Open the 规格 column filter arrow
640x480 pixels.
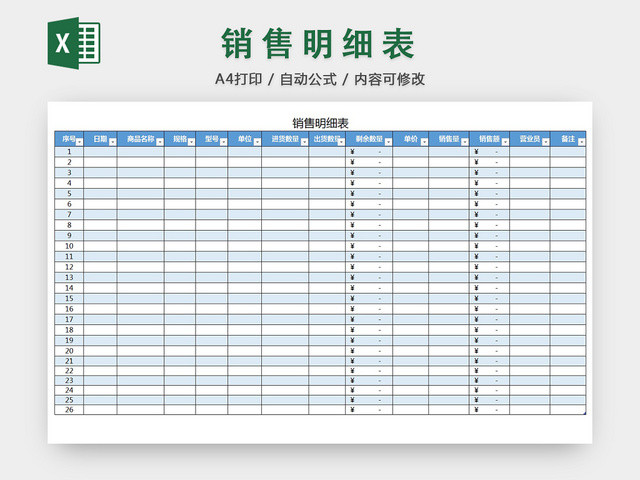(x=191, y=142)
